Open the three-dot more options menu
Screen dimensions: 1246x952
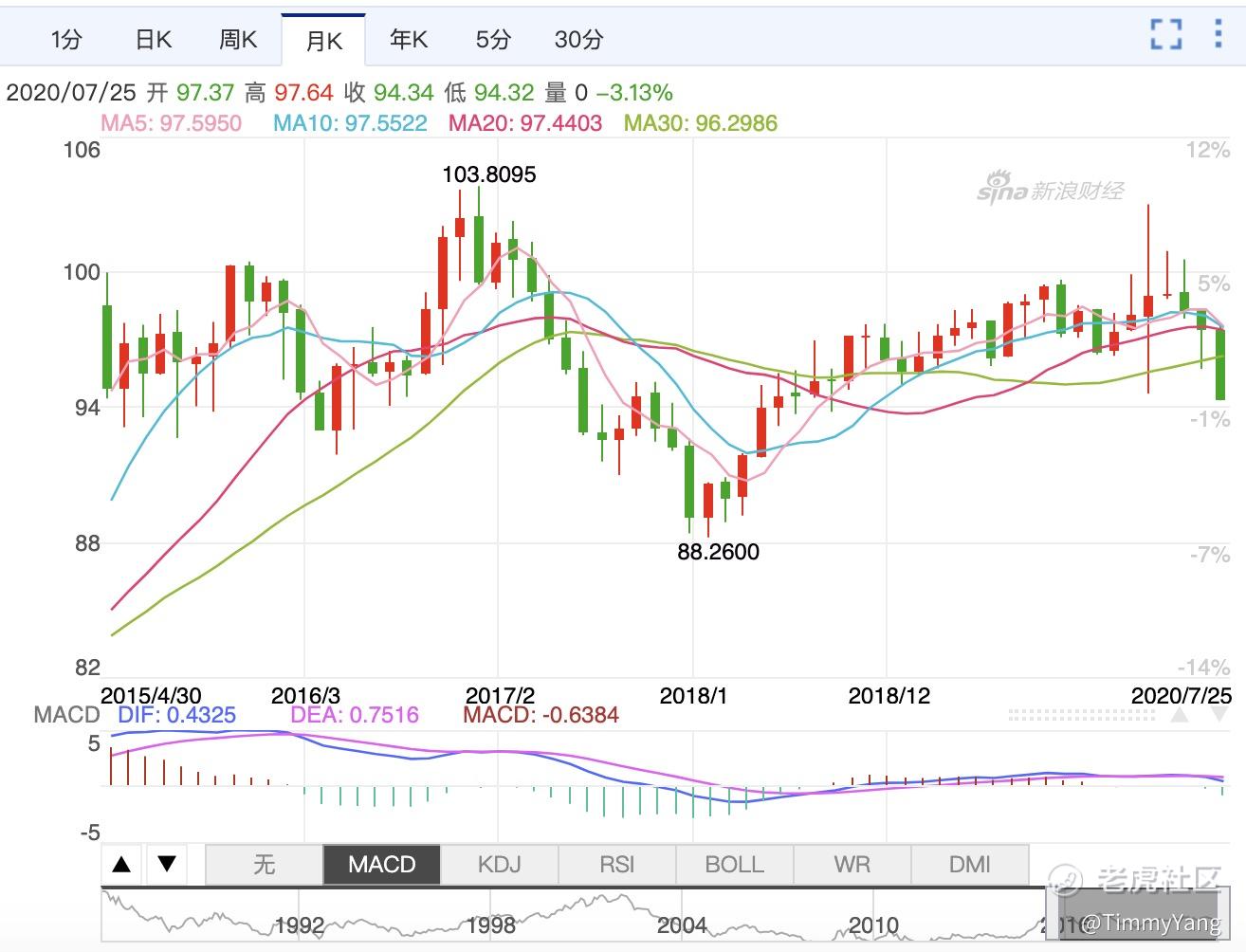(1219, 34)
